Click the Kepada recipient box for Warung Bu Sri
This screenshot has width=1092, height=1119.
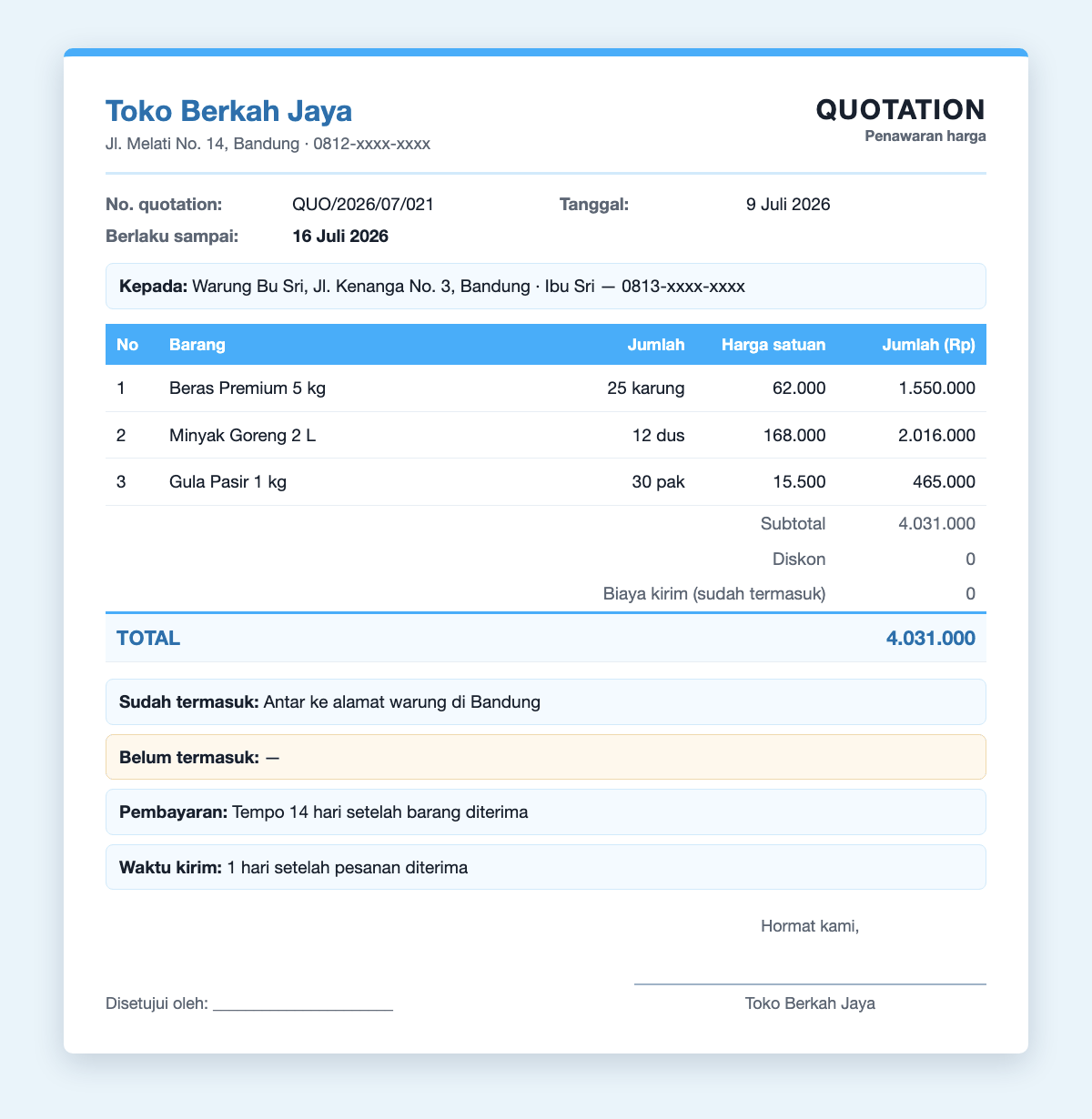pos(546,287)
